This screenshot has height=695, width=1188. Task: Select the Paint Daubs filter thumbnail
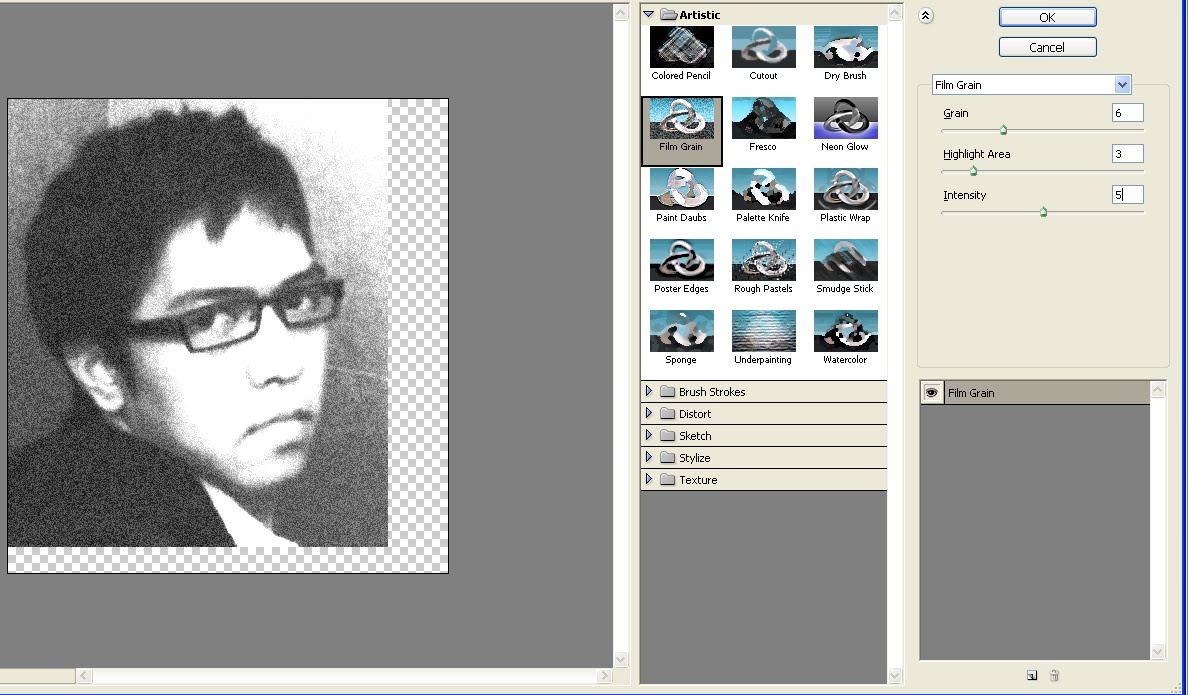(x=681, y=189)
